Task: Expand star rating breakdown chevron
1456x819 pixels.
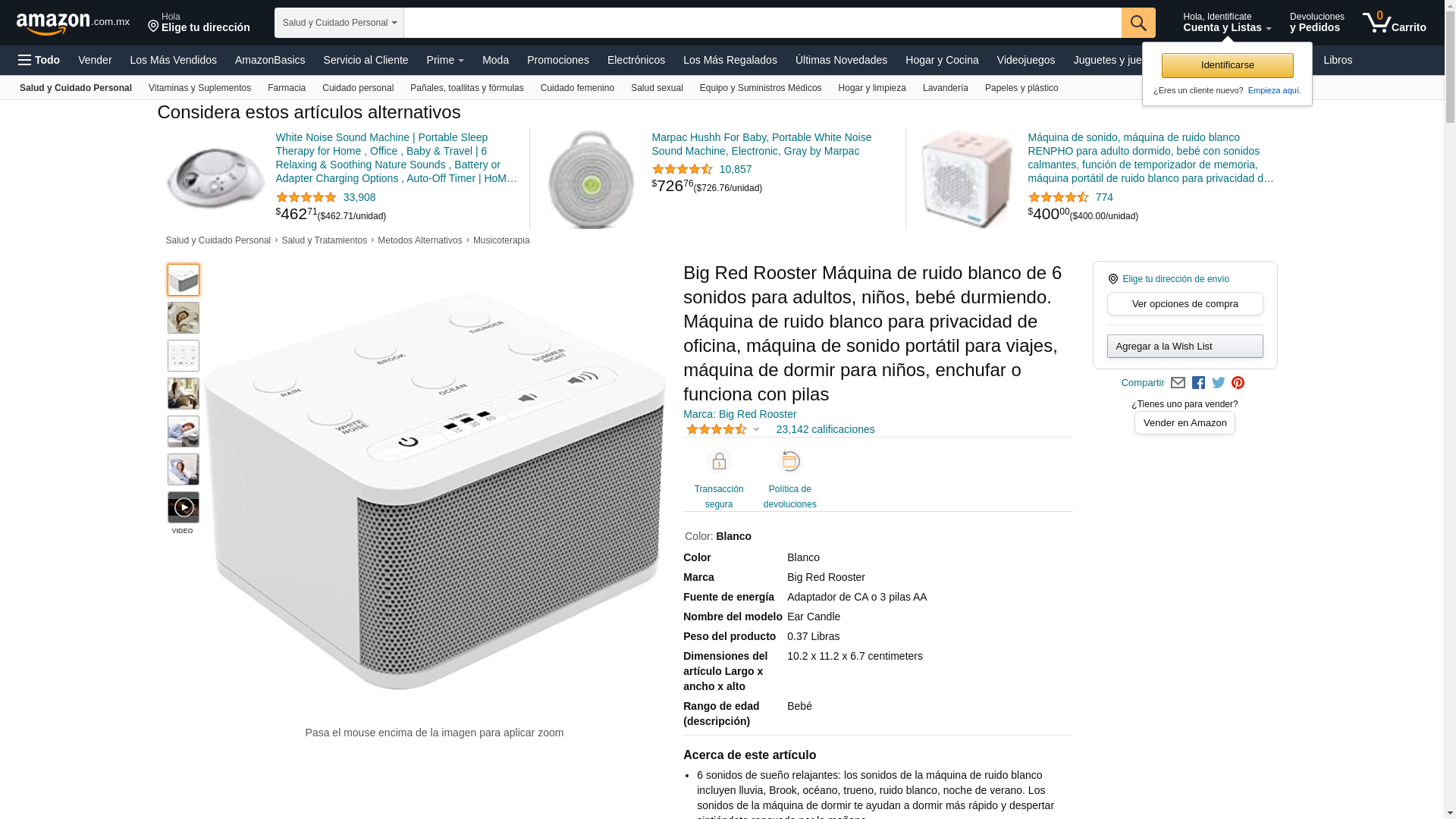Action: (x=756, y=430)
